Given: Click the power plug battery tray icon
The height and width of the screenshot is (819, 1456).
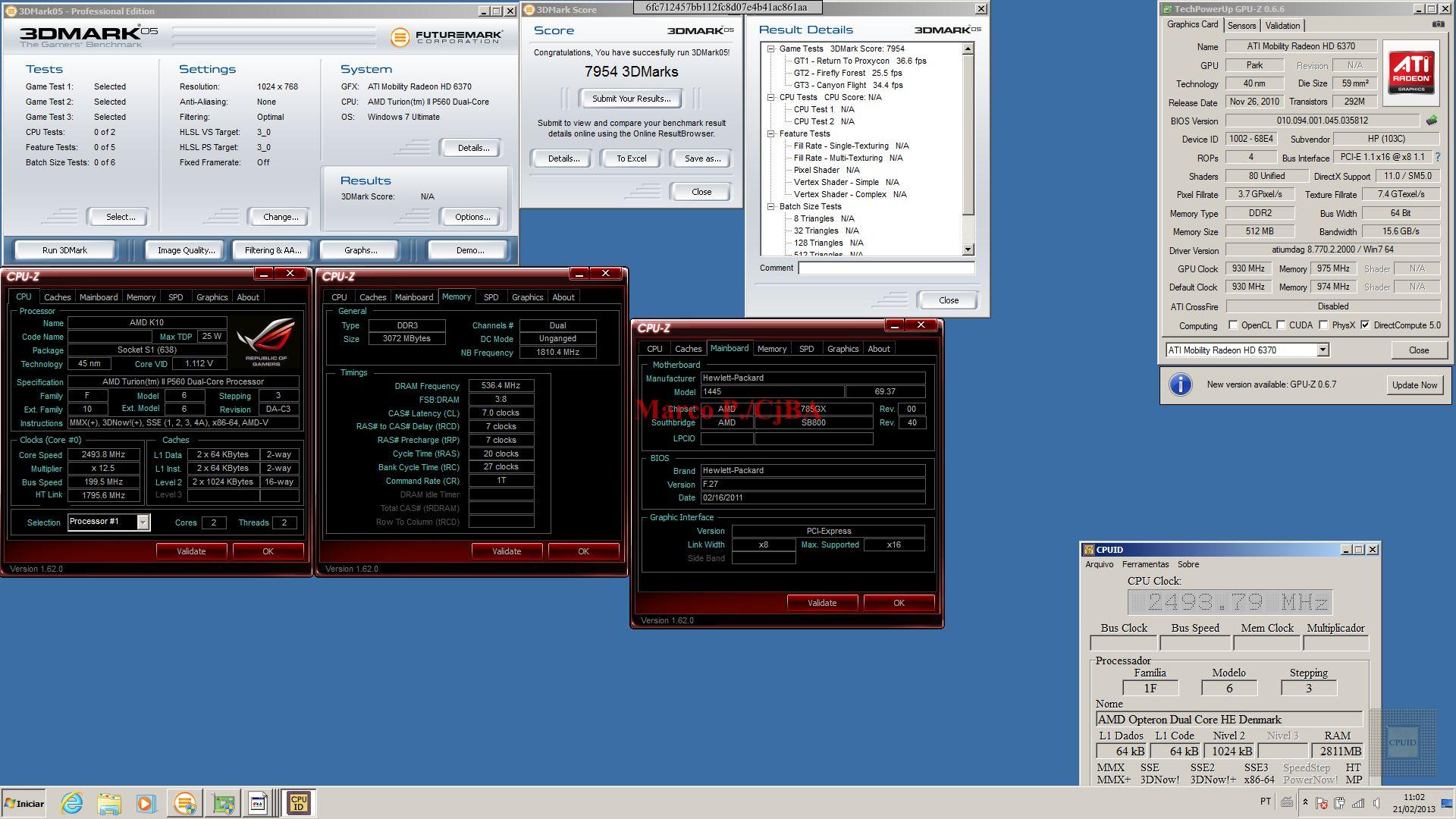Looking at the screenshot, I should [1339, 803].
